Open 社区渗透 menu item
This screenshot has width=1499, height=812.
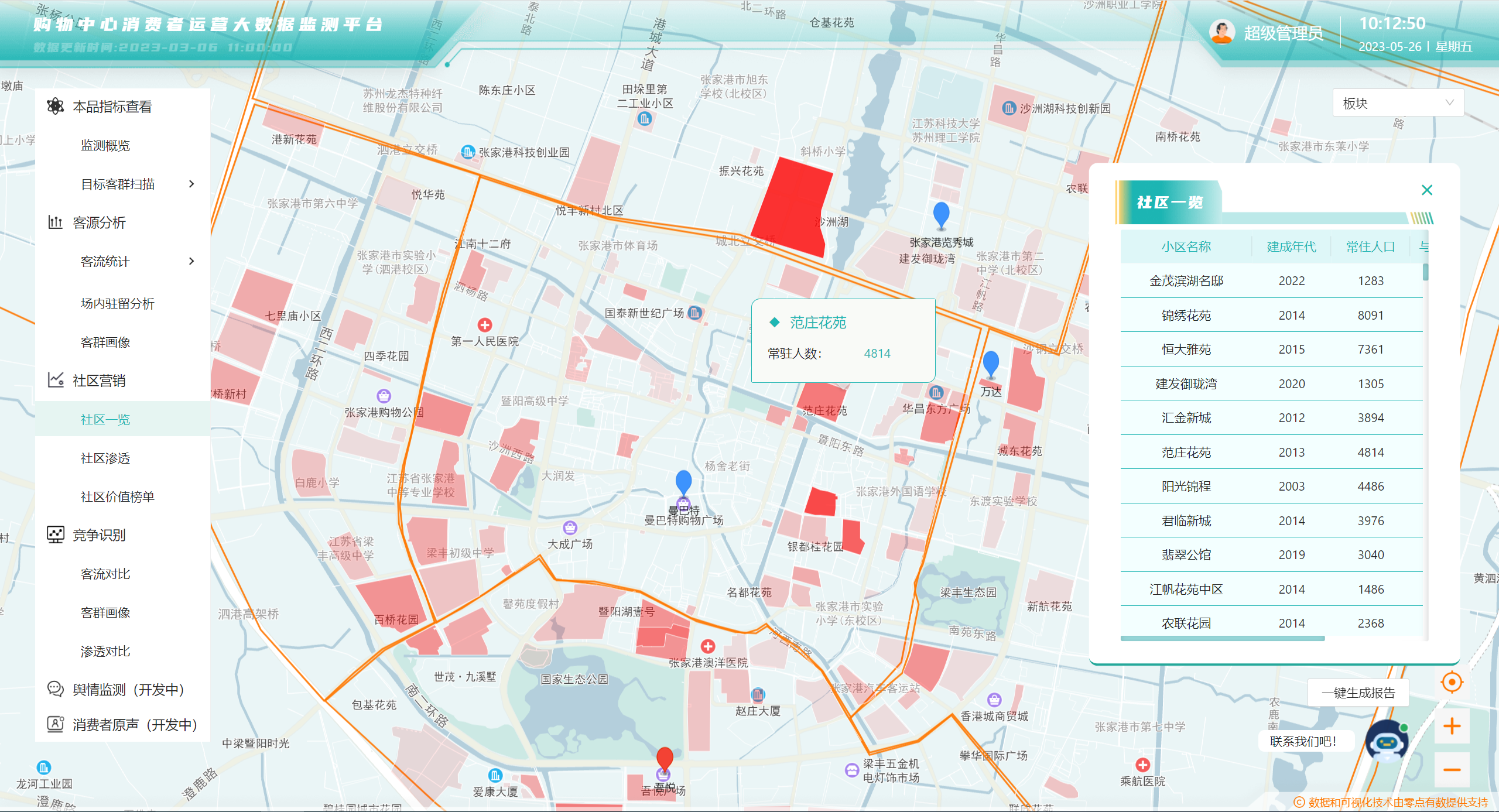105,458
